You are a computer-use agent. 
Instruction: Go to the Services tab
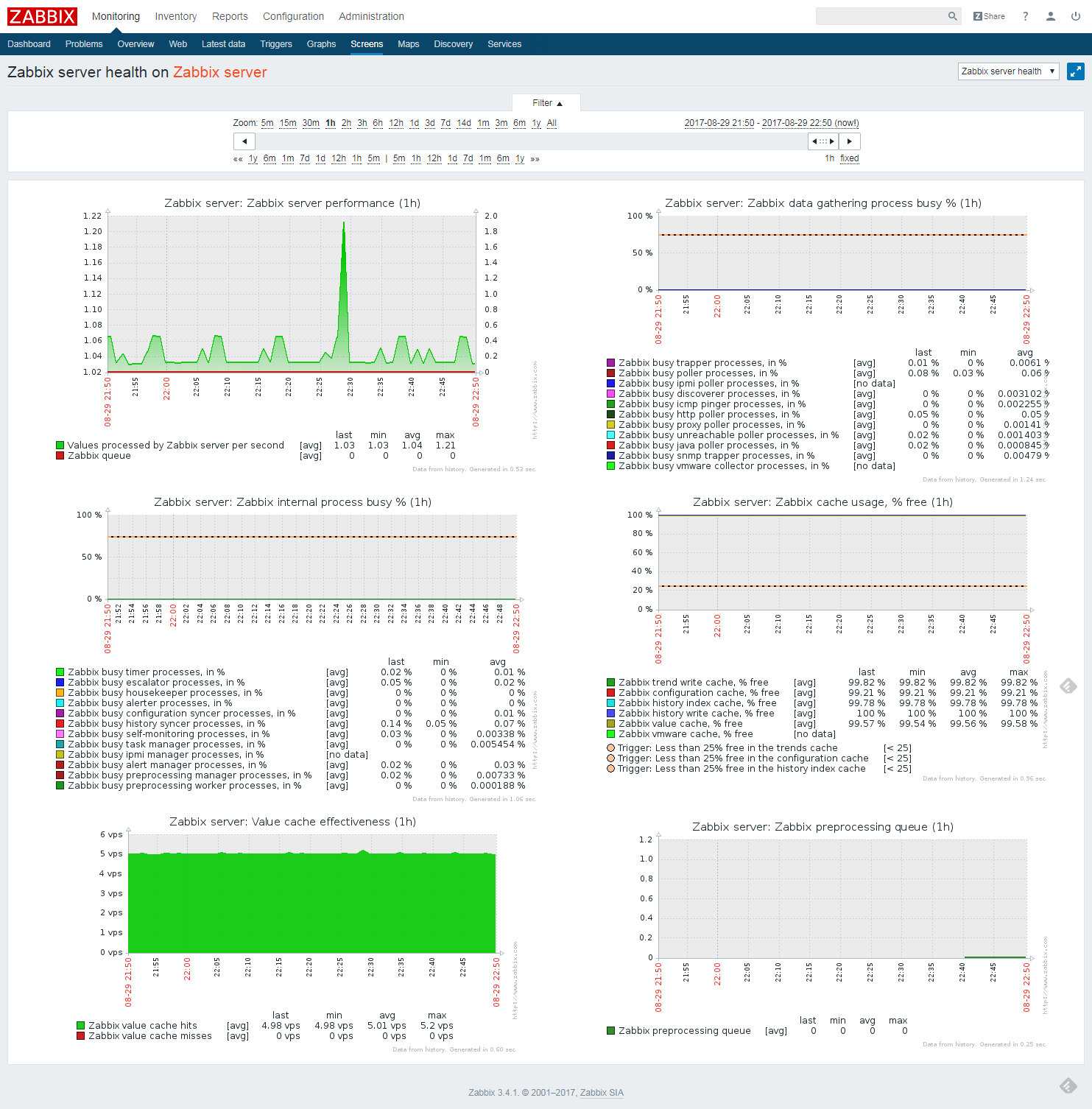(x=504, y=44)
